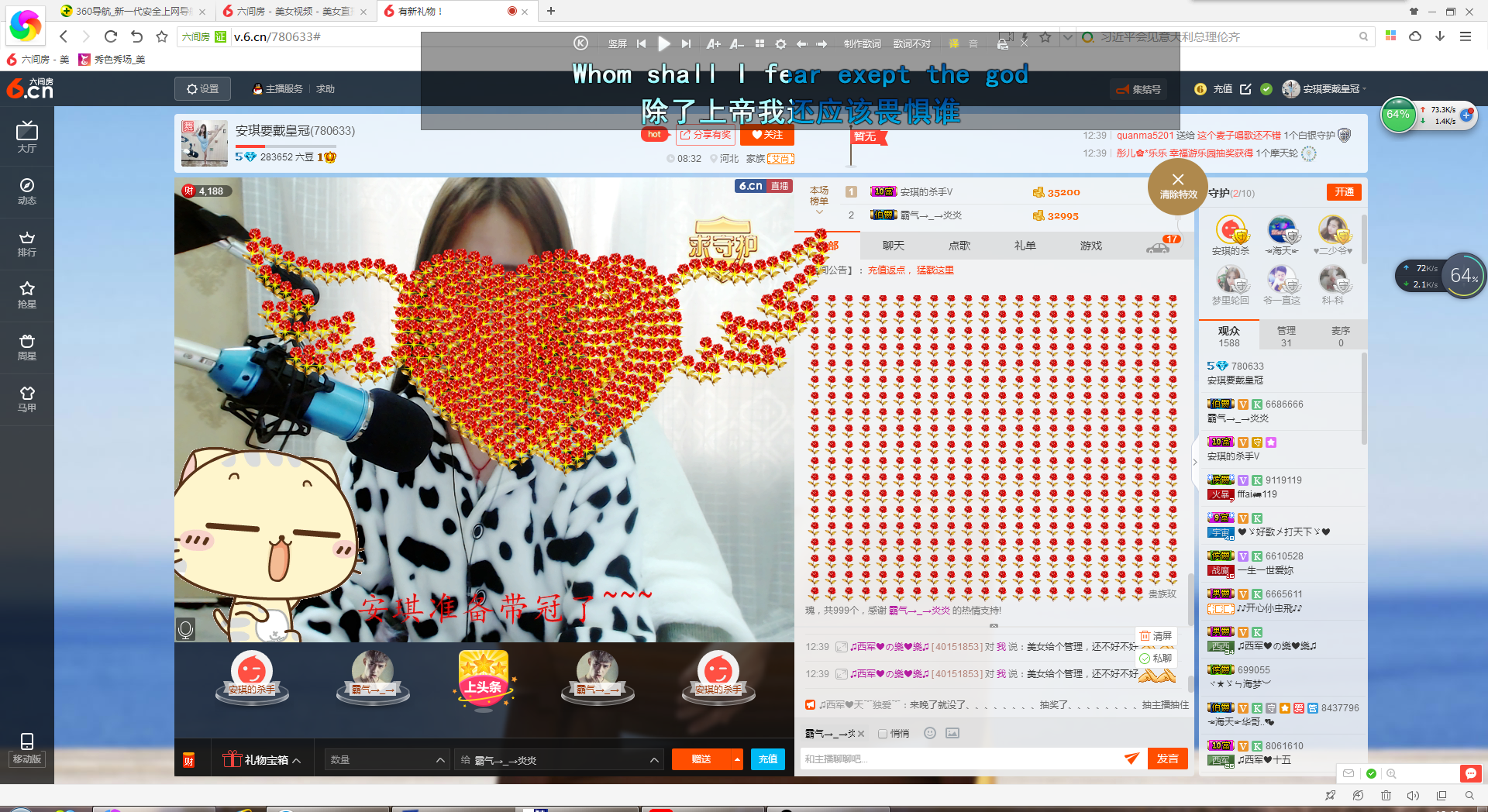Skip to next track in lyrics bar
This screenshot has height=812, width=1488.
[x=686, y=43]
